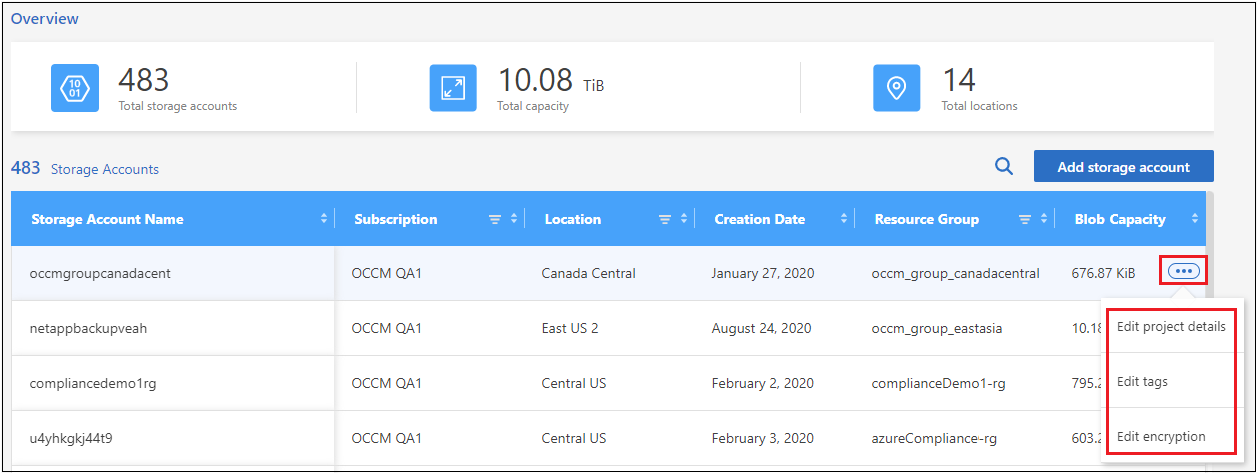
Task: Open the three-dot actions menu for occmgroupcanadacent
Action: [x=1184, y=271]
